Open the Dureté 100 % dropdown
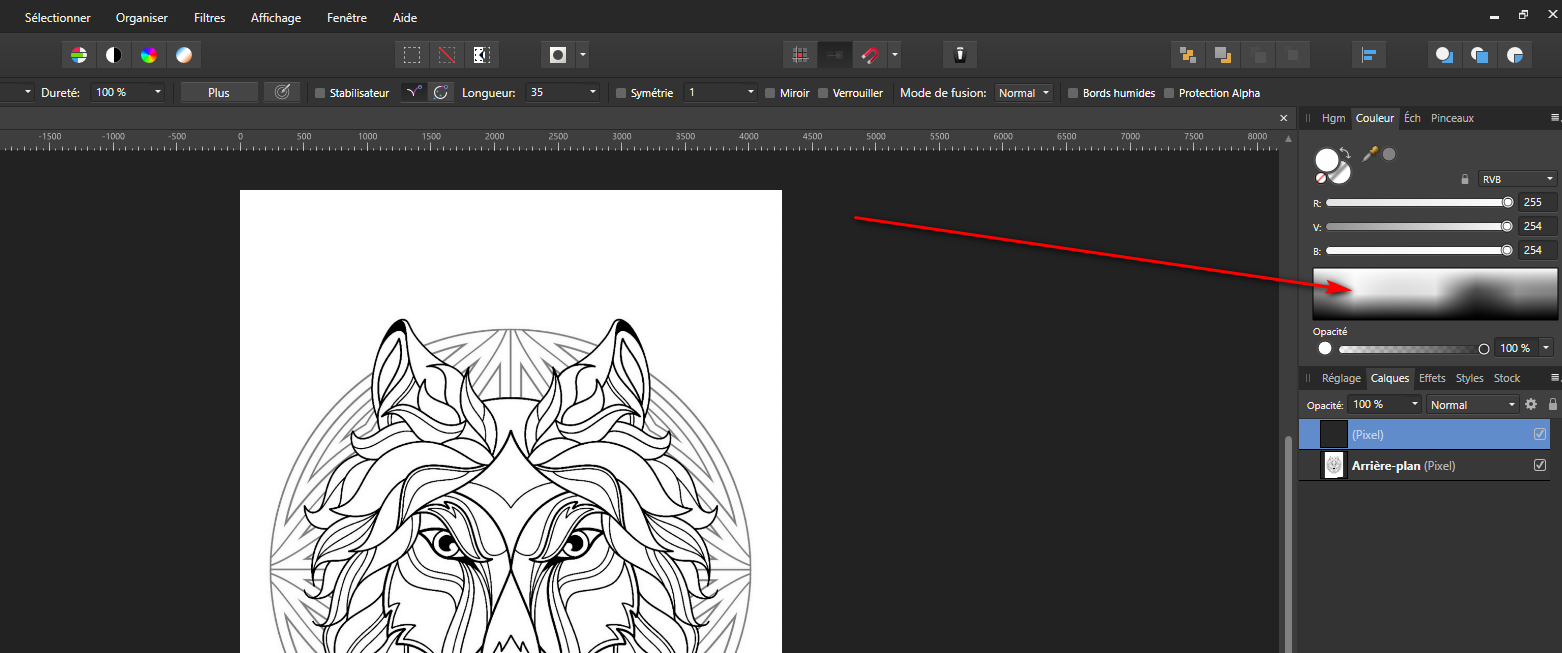Image resolution: width=1562 pixels, height=653 pixels. pos(128,92)
